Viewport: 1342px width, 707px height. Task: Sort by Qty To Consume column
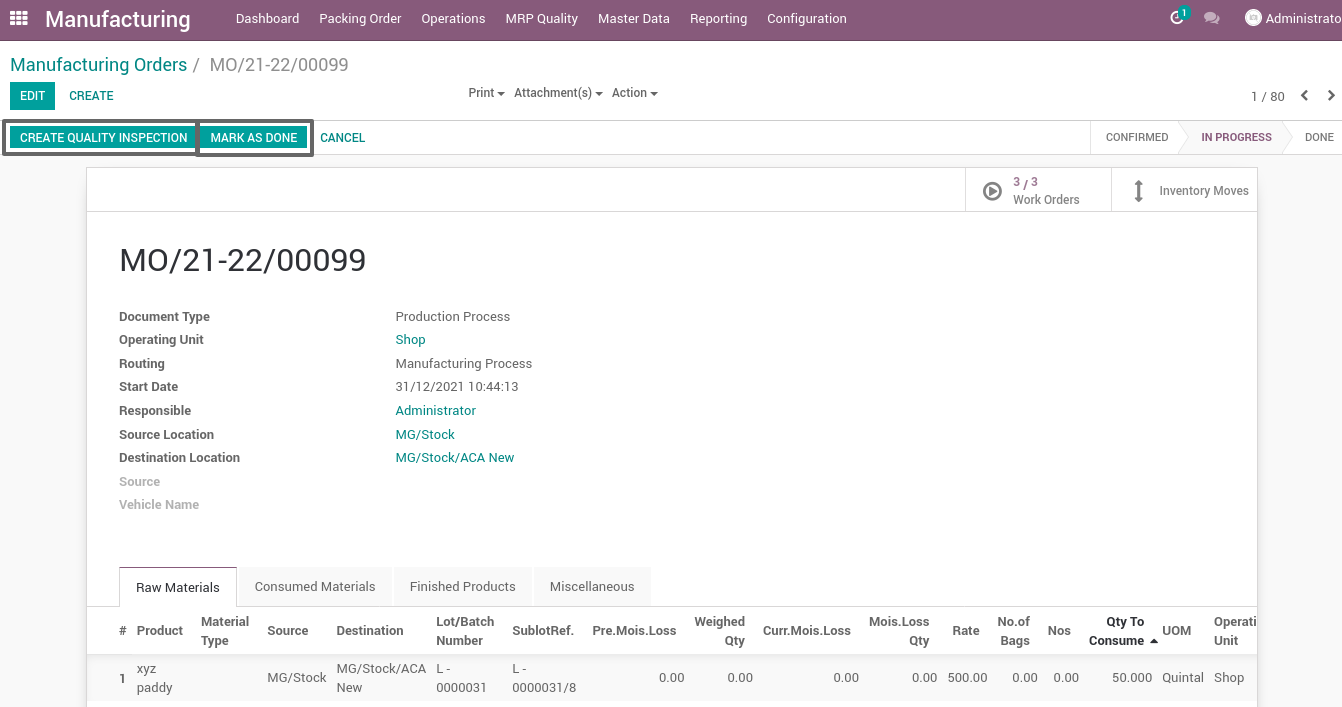click(x=1116, y=631)
